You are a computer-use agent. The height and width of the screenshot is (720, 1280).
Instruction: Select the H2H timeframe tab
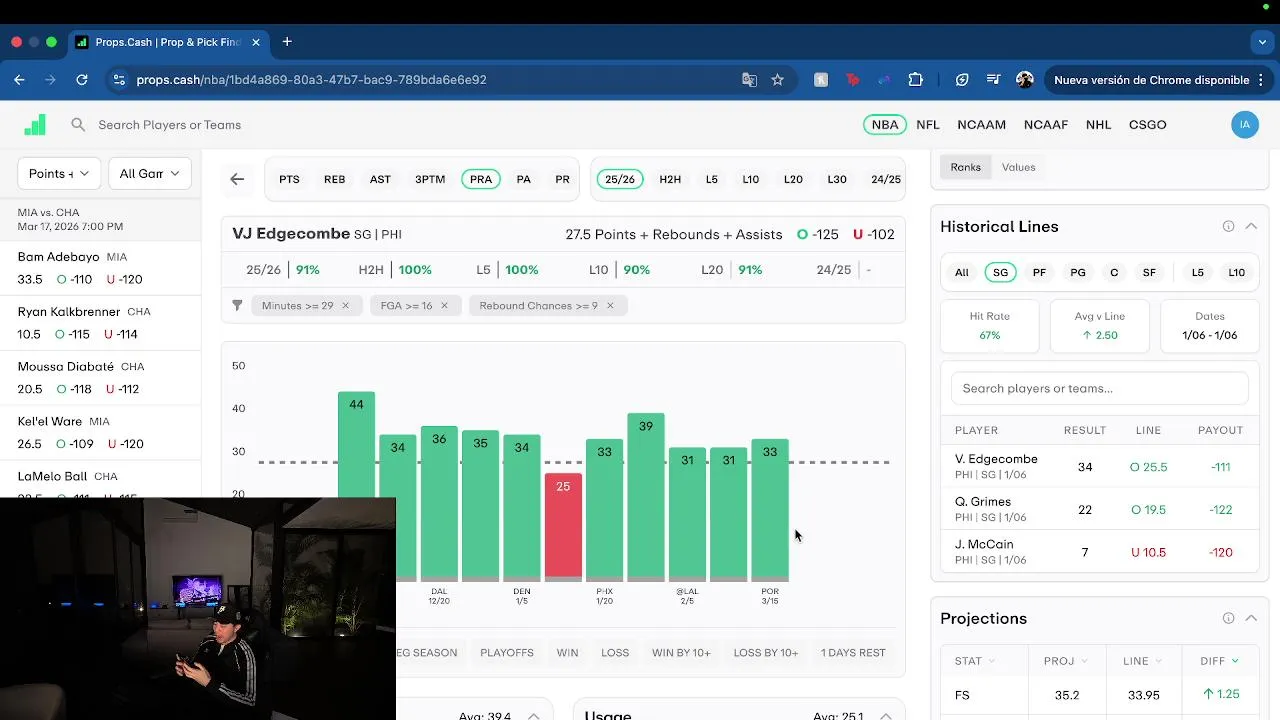(x=670, y=179)
